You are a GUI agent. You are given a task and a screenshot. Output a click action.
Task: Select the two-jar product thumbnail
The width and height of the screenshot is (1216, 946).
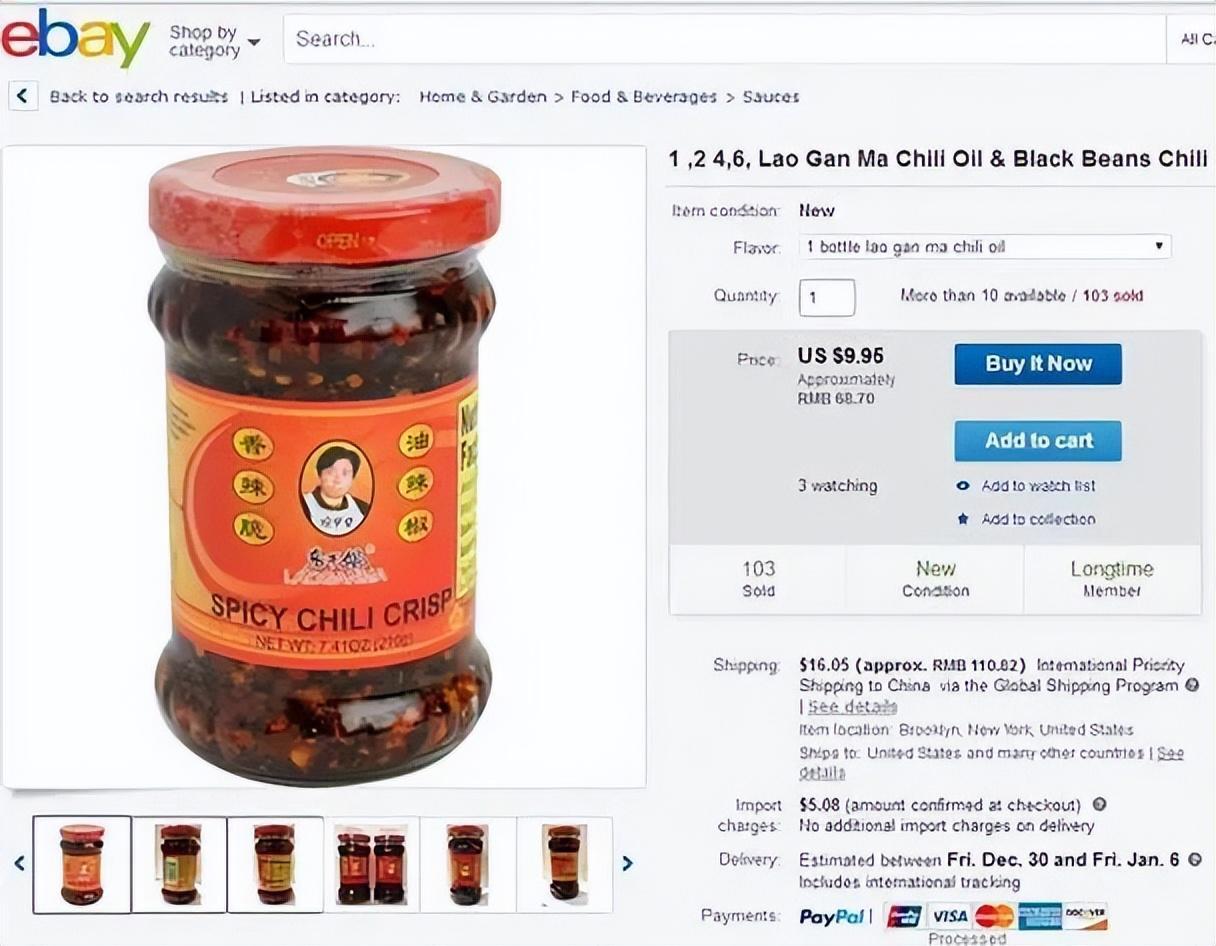(x=372, y=864)
